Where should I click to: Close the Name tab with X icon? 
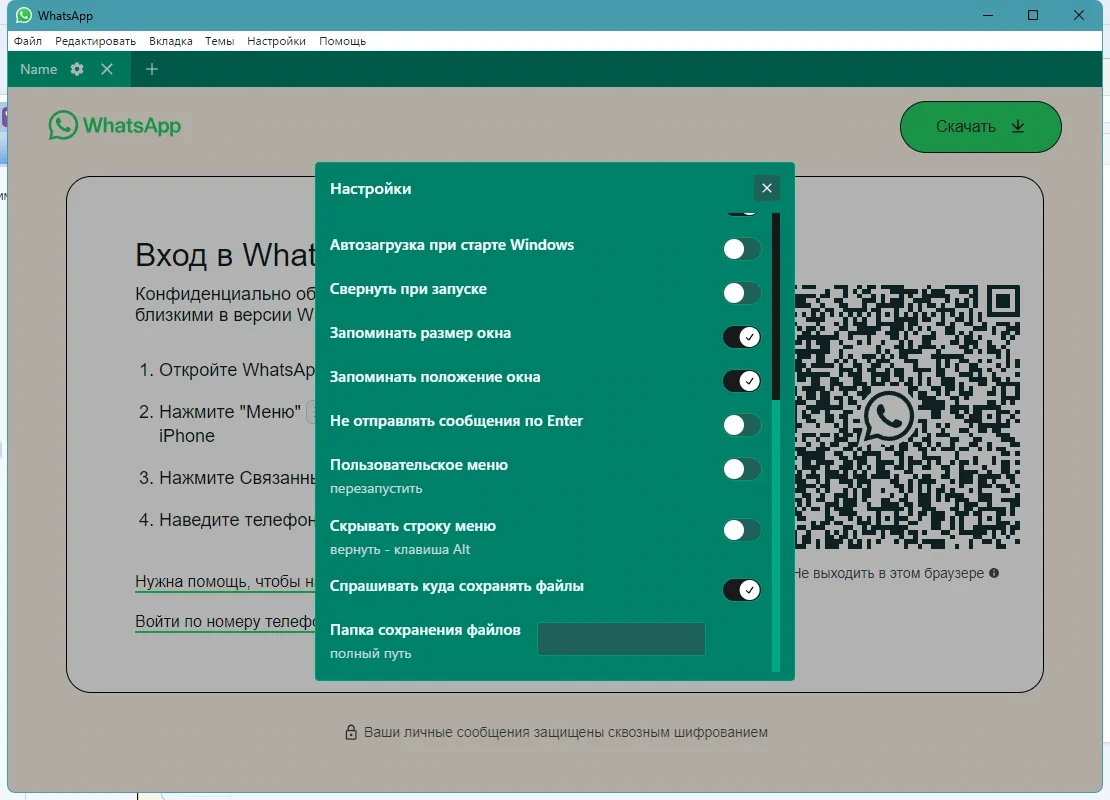coord(107,69)
